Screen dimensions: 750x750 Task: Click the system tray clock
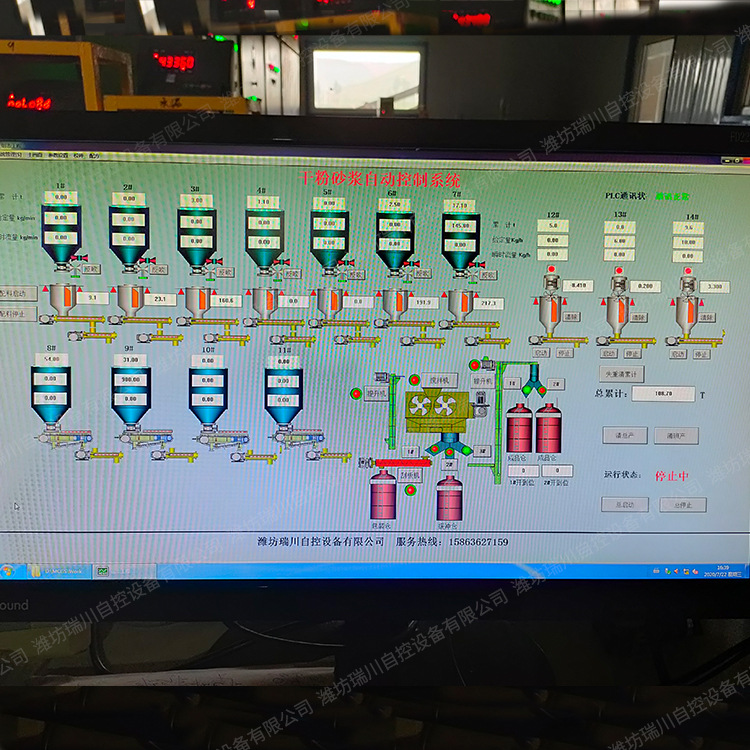[723, 571]
